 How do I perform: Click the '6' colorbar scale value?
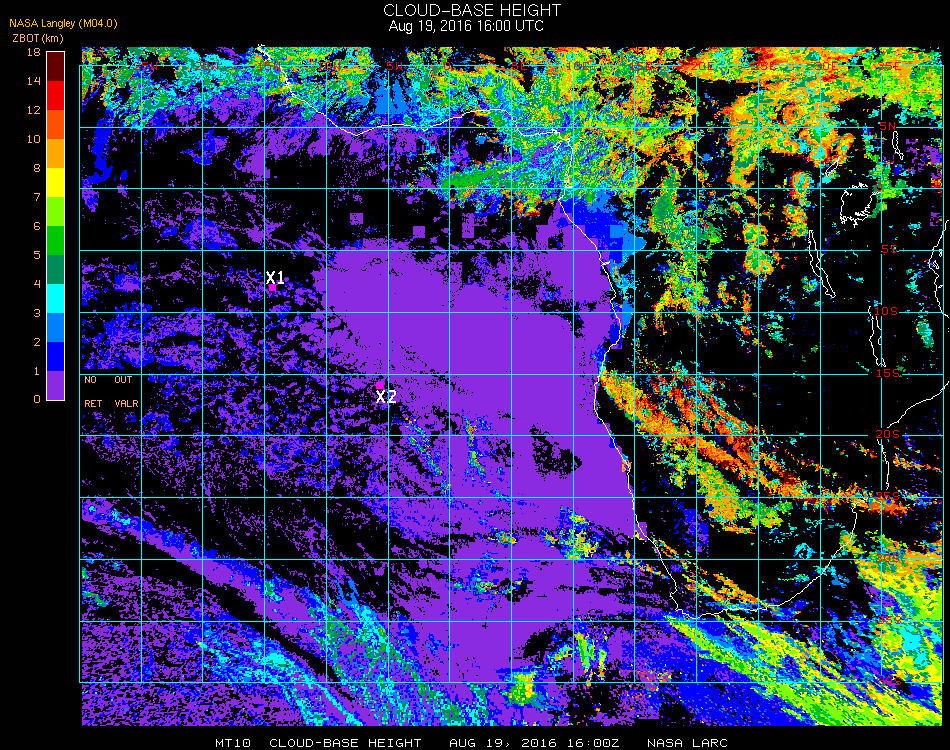[37, 226]
